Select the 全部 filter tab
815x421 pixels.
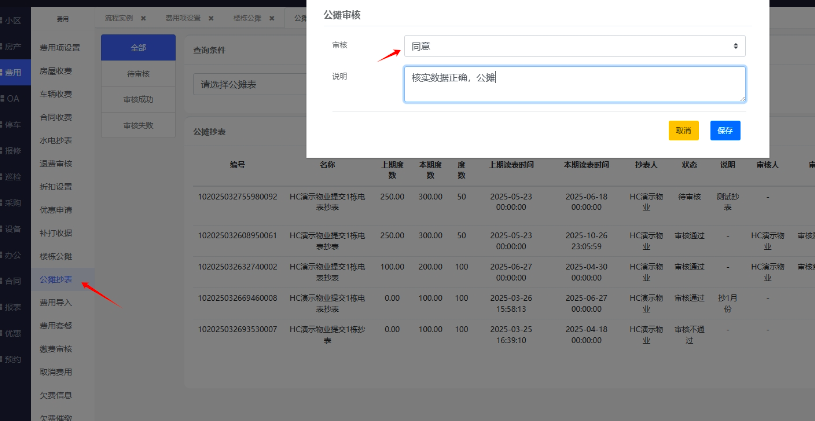pos(138,47)
